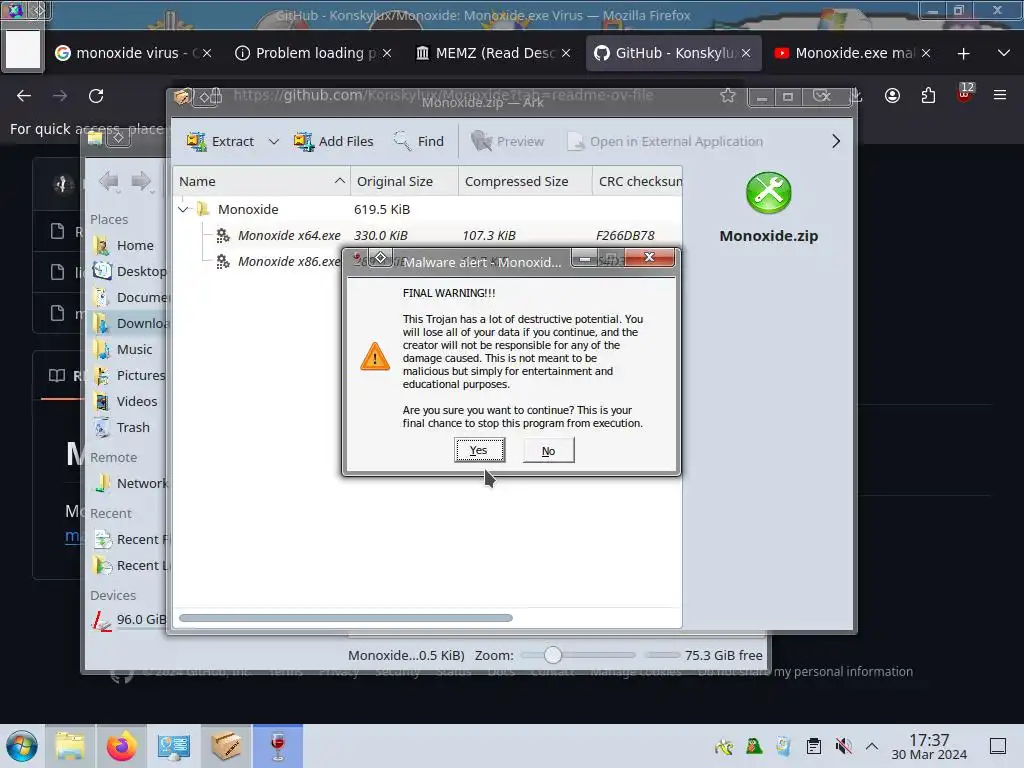Screen dimensions: 1024x768
Task: Open the start menu button on the taskbar
Action: 22,746
